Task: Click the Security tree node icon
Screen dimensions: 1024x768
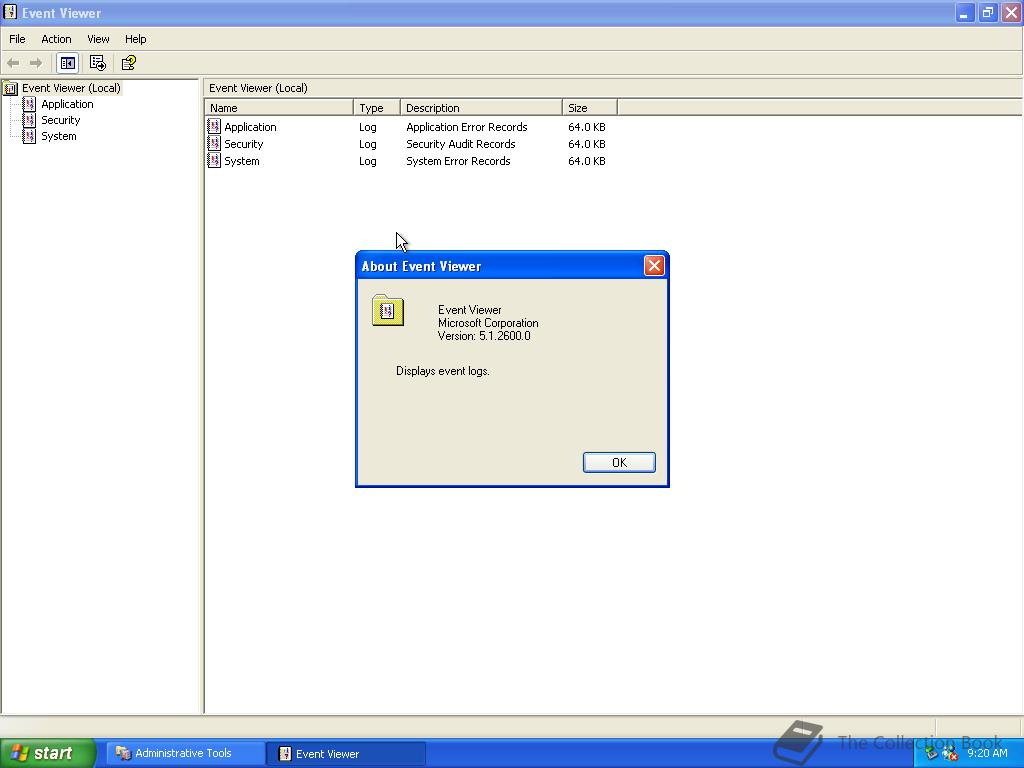Action: (x=29, y=120)
